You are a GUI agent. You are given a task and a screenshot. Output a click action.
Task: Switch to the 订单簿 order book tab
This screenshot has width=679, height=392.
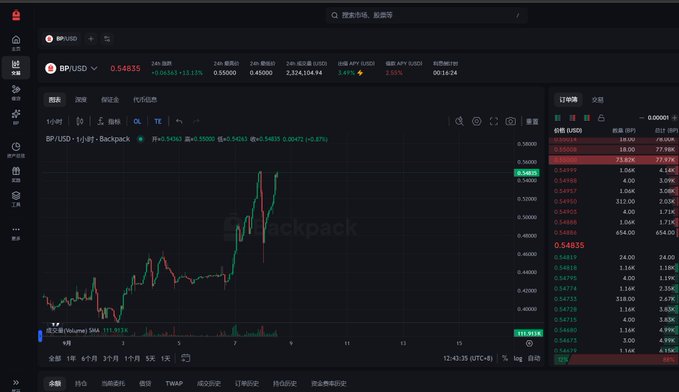pyautogui.click(x=568, y=100)
